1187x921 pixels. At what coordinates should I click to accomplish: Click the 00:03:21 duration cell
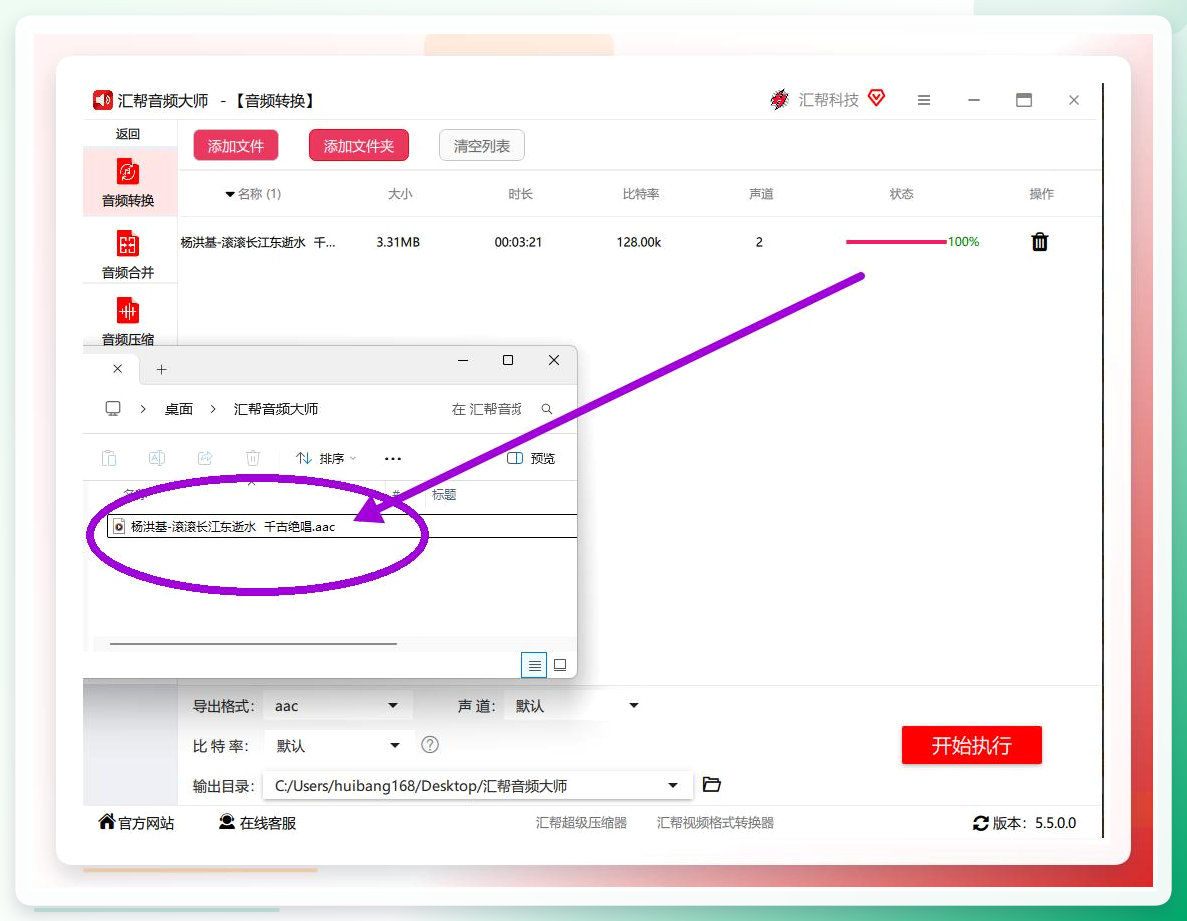(519, 242)
